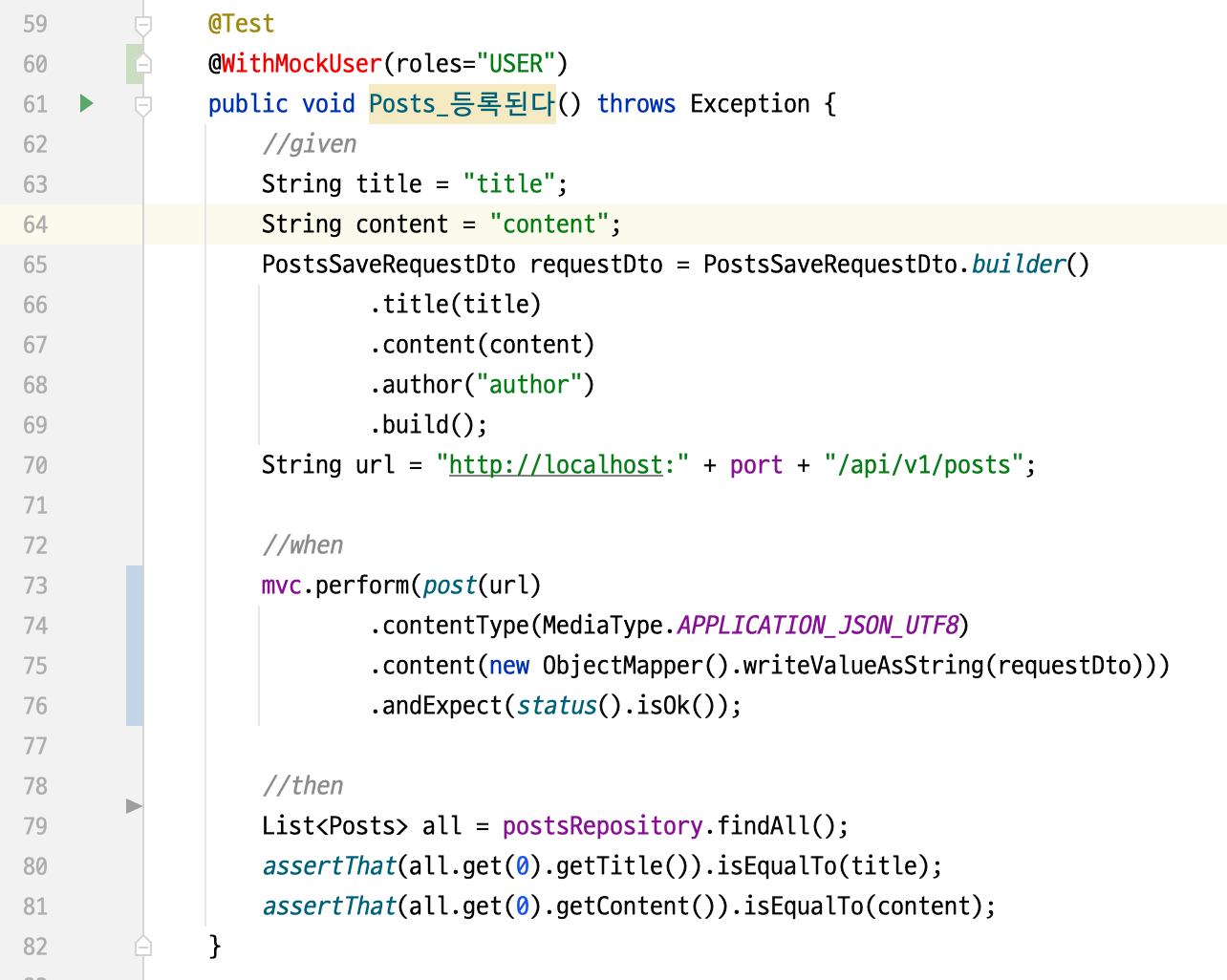Click the ObjectMapper constructor call
This screenshot has width=1227, height=980.
tap(635, 666)
